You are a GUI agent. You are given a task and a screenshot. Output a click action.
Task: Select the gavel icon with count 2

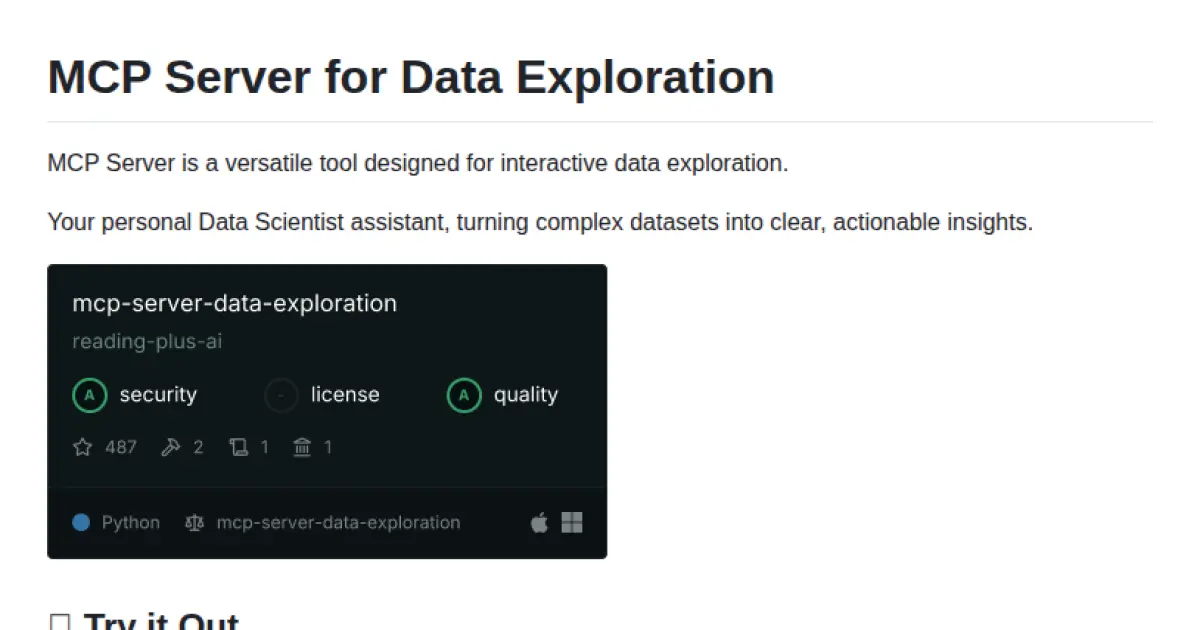[x=170, y=447]
